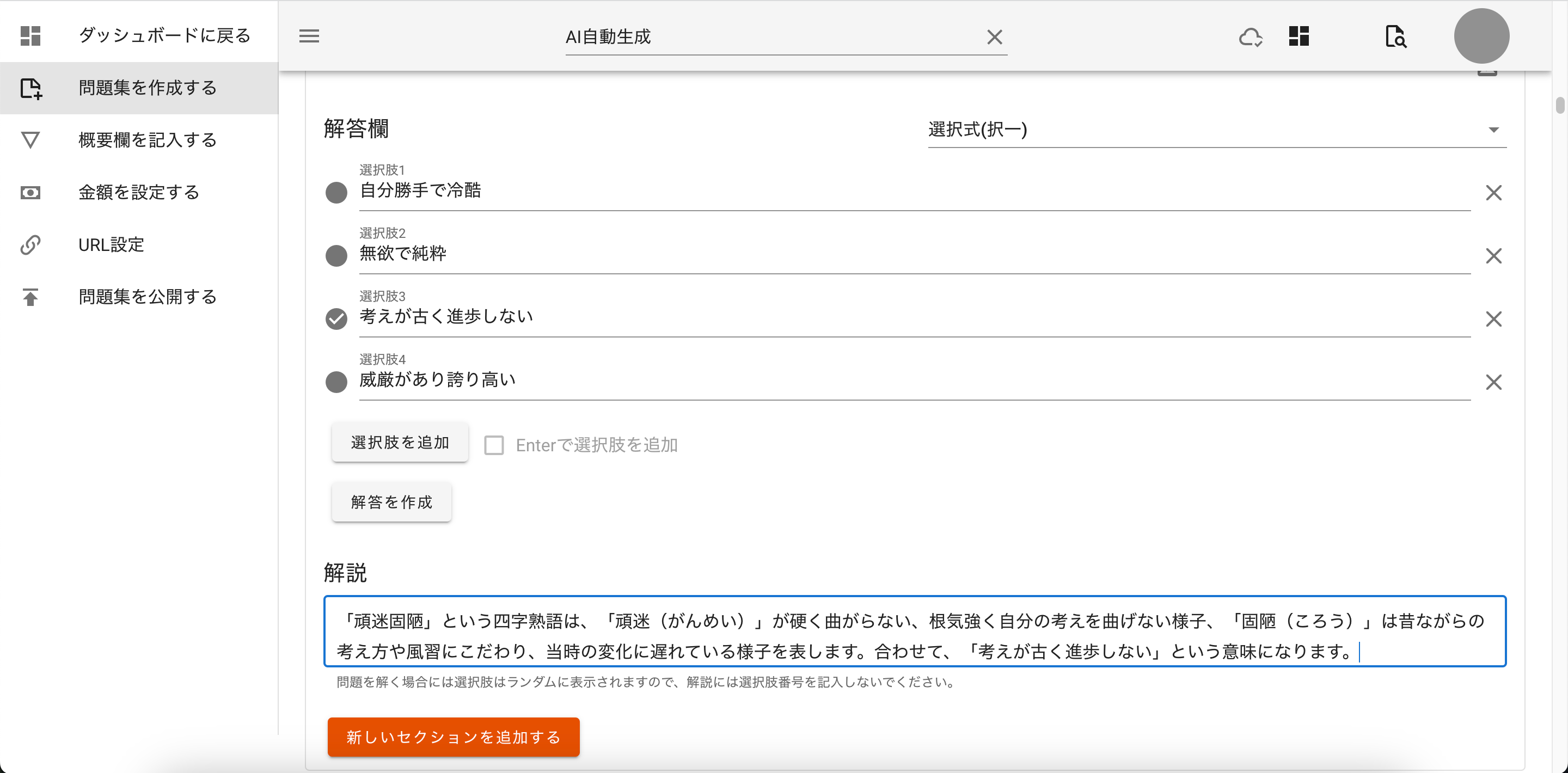Viewport: 1568px width, 773px height.
Task: Click the 選択肢を追加 button
Action: [399, 443]
